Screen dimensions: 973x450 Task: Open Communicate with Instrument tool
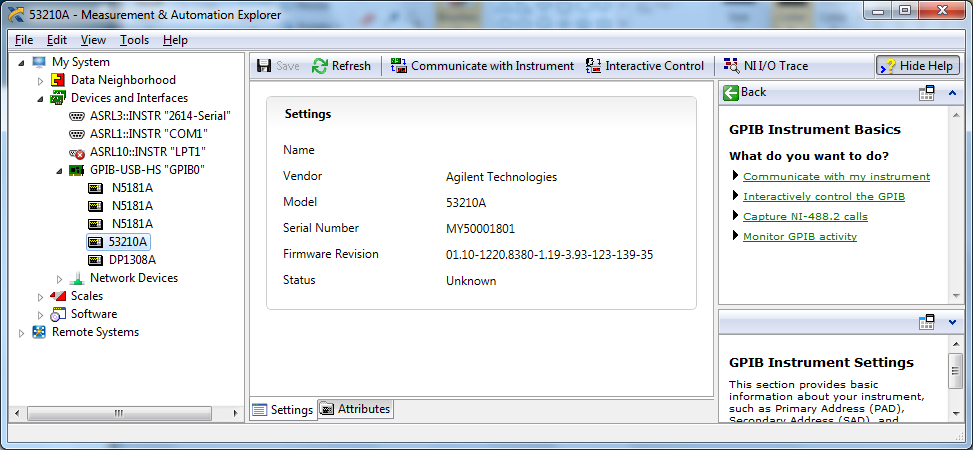pos(482,66)
